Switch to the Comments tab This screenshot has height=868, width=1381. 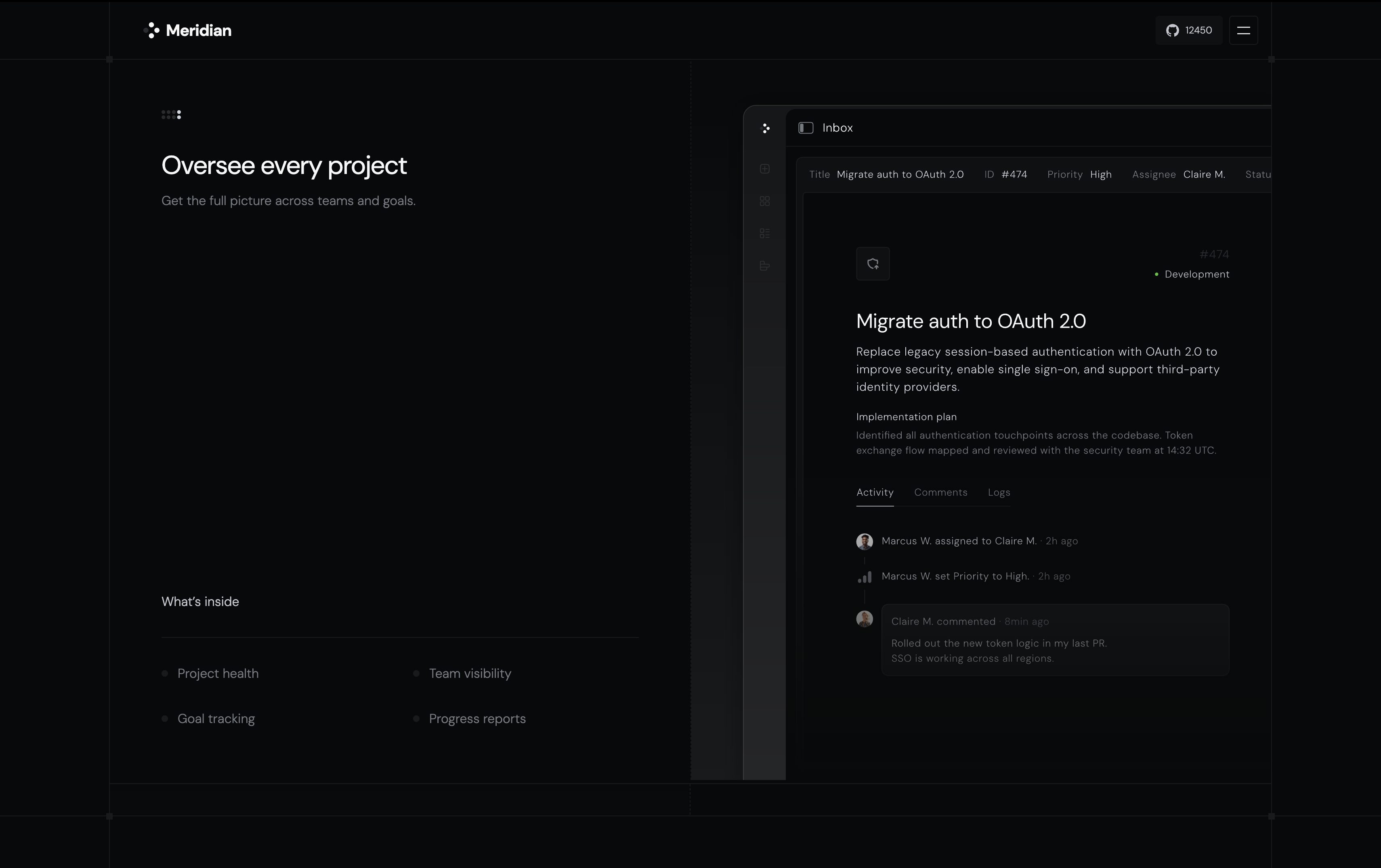point(940,493)
